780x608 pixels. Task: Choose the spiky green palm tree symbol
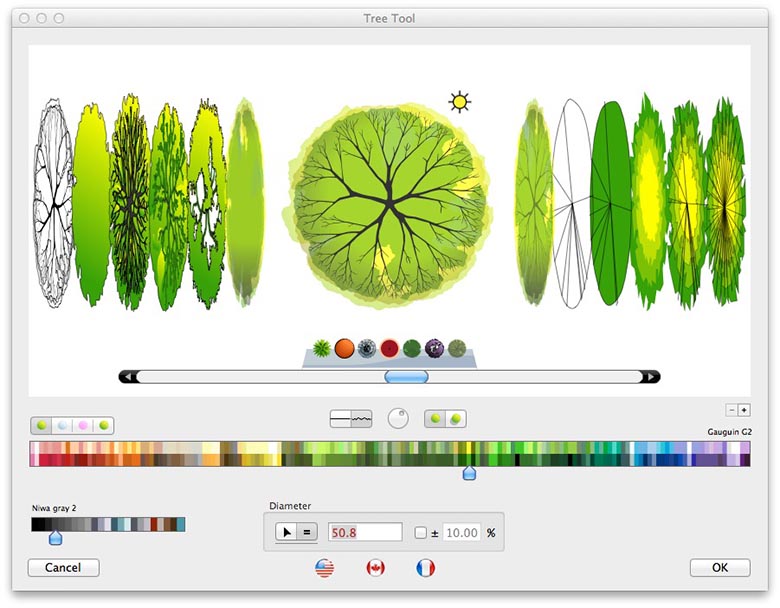322,348
